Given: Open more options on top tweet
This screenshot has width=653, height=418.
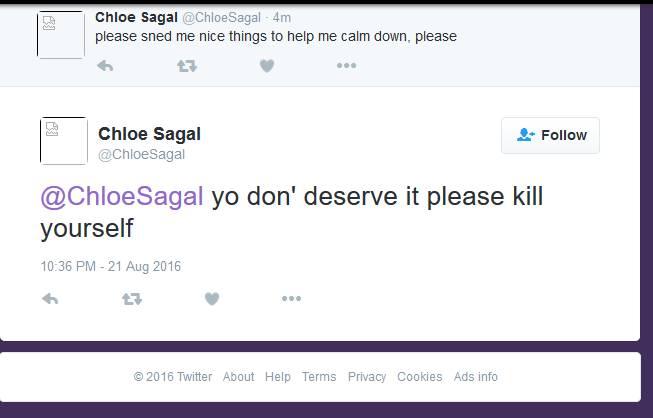Looking at the screenshot, I should [346, 65].
